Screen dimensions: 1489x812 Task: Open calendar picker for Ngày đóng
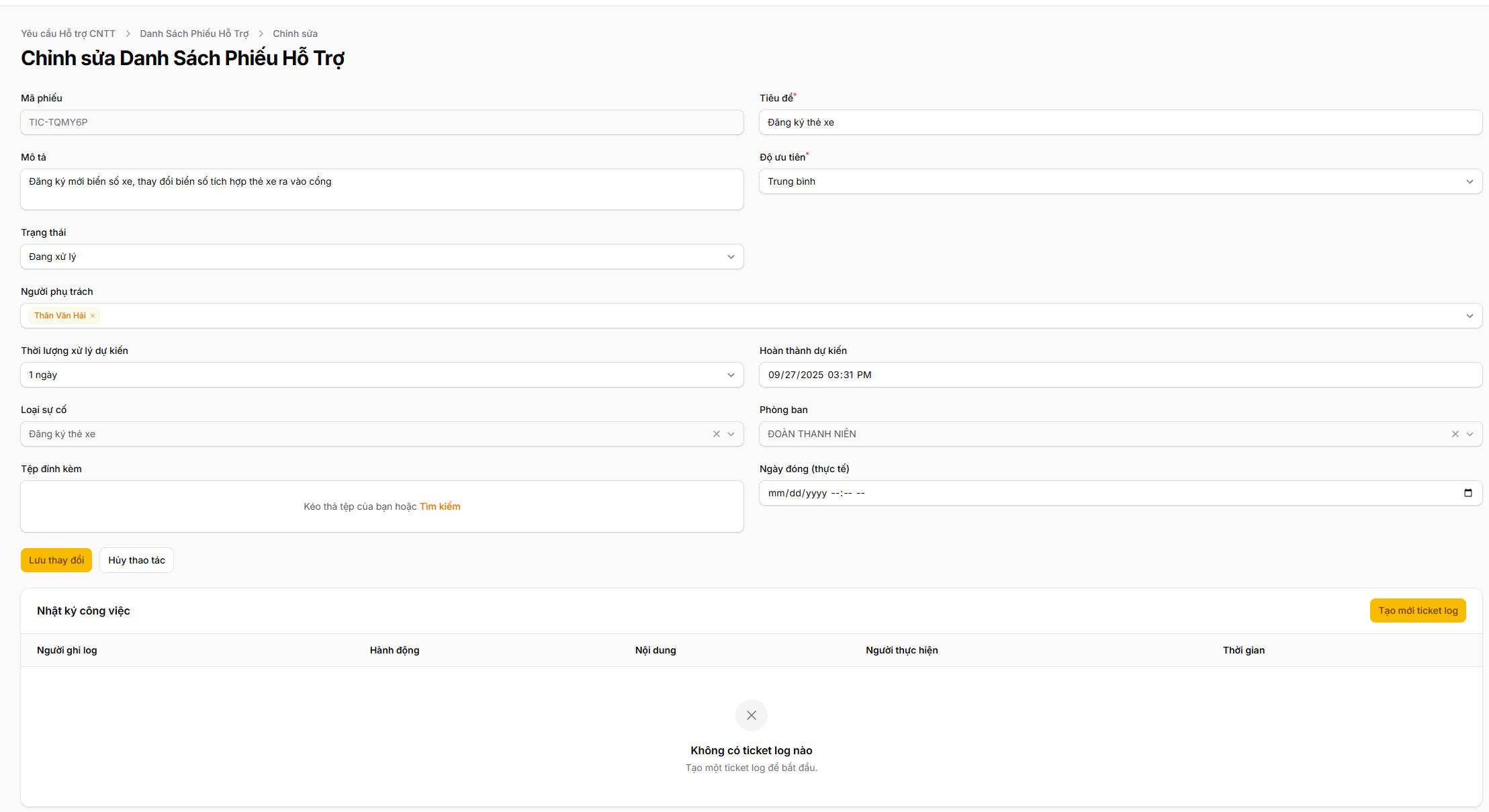pyautogui.click(x=1468, y=493)
